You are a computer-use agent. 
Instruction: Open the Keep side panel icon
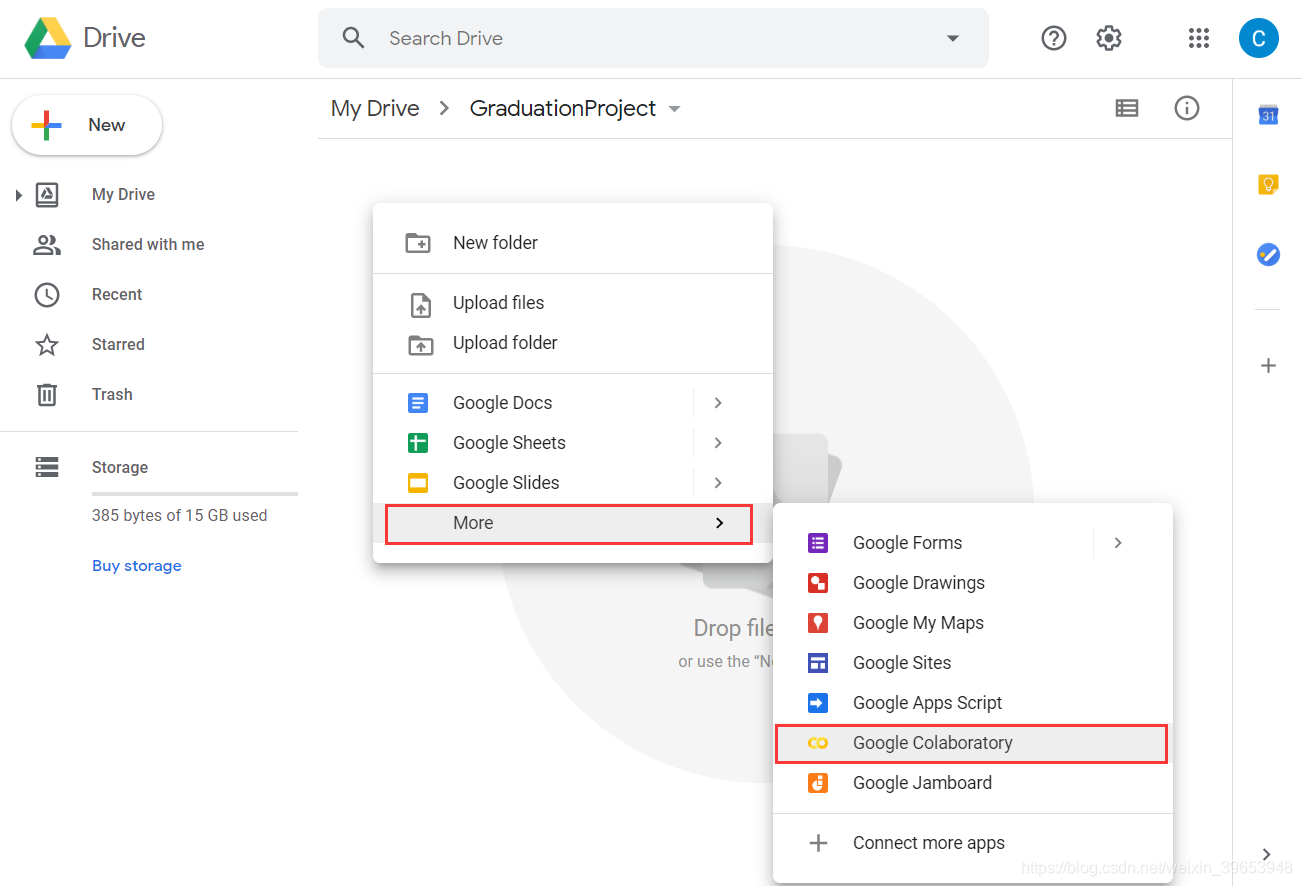point(1268,184)
